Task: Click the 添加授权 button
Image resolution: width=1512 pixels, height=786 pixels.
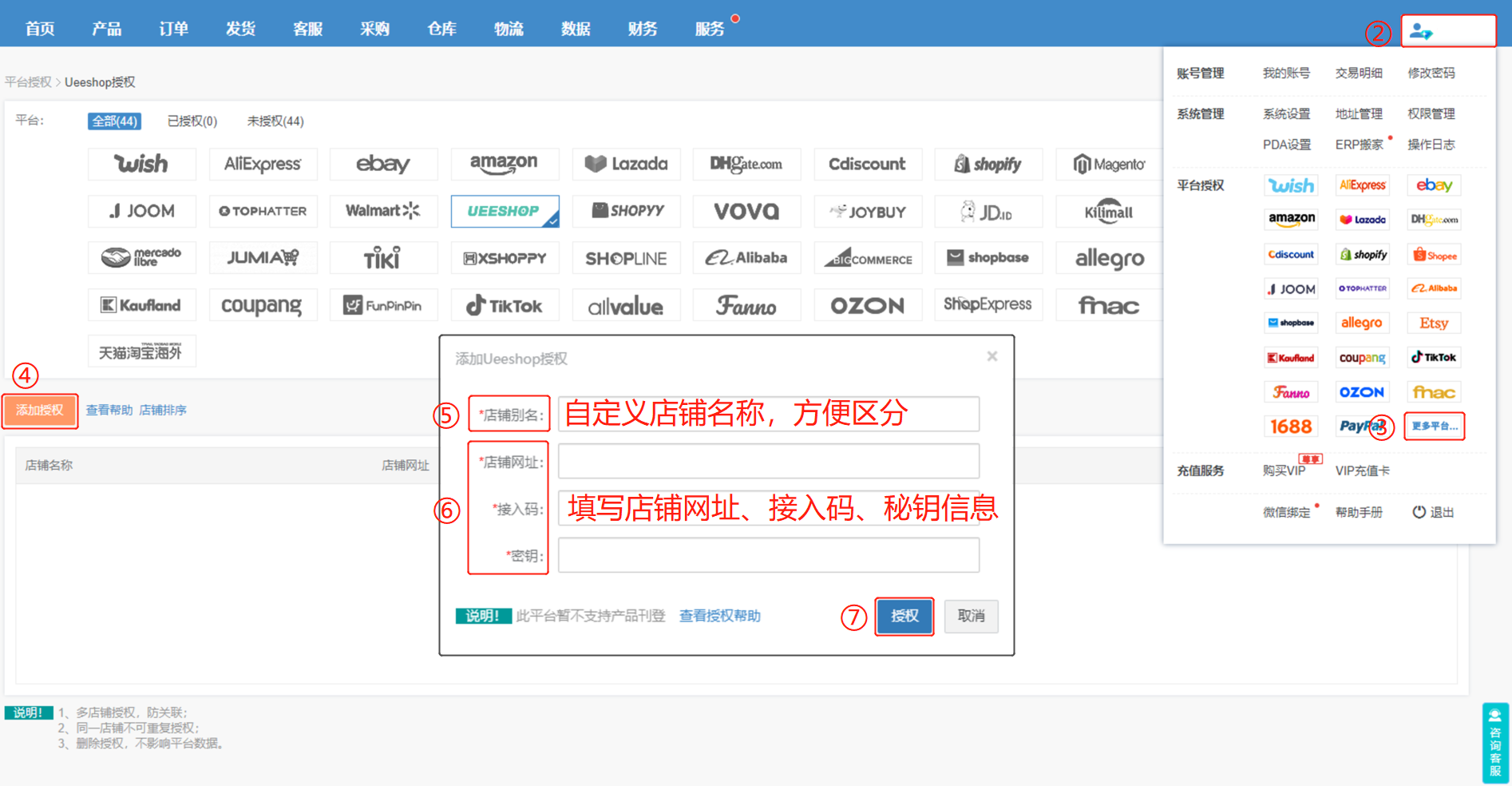Action: [40, 411]
